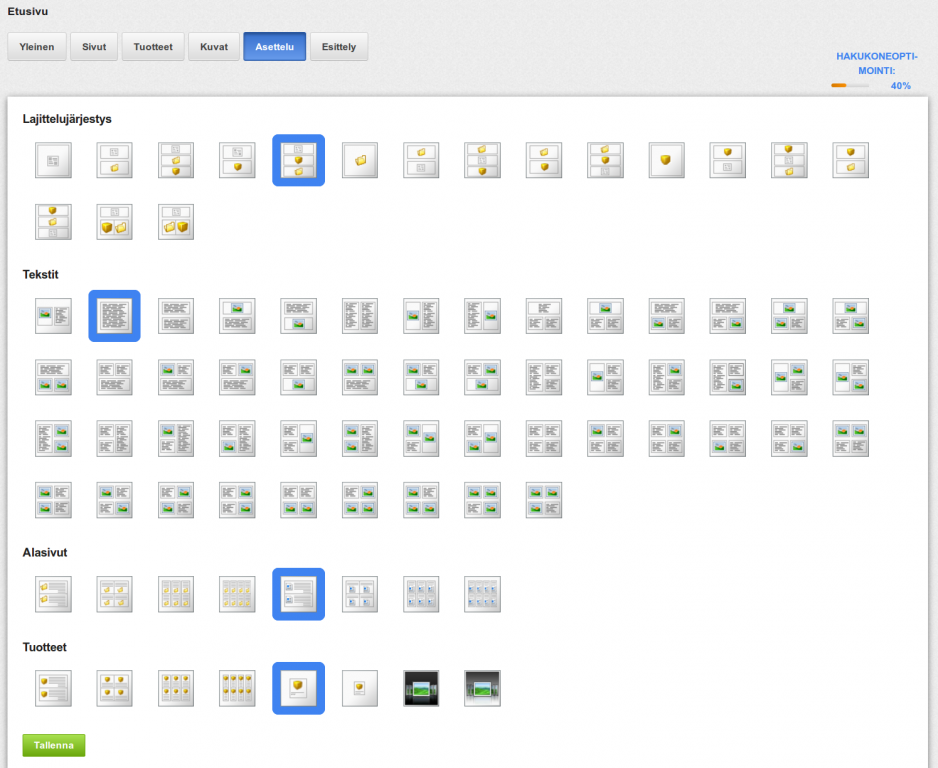This screenshot has height=768, width=938.
Task: Pick Tekstit layout with two text columns only
Action: coord(360,316)
